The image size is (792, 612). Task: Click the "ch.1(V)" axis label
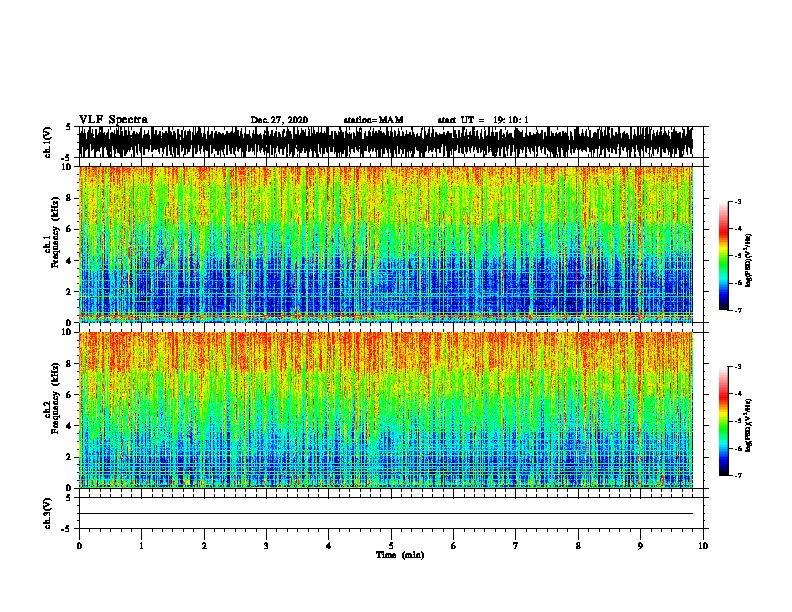47,142
